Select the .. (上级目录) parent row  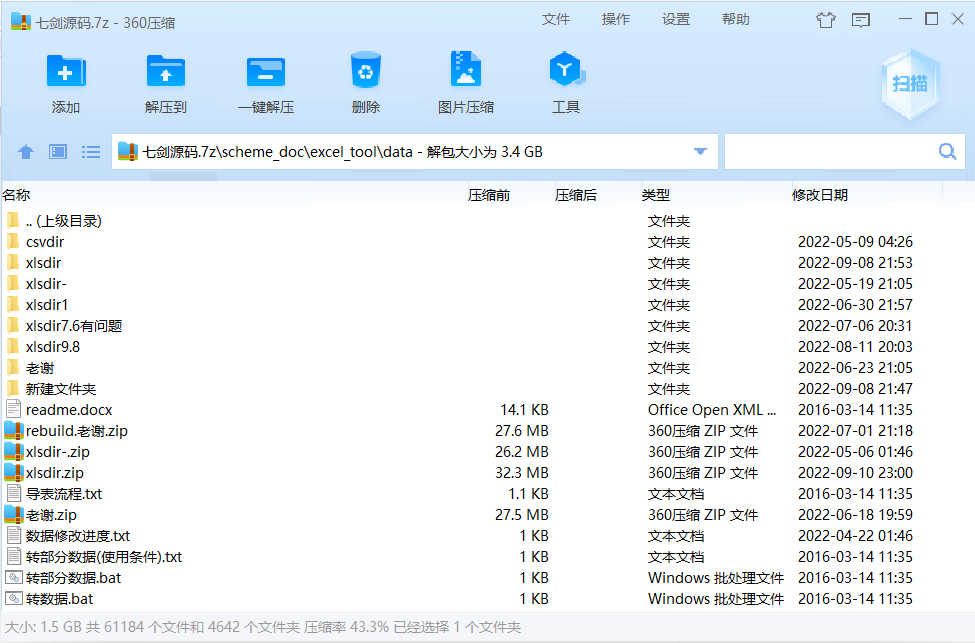click(x=488, y=221)
